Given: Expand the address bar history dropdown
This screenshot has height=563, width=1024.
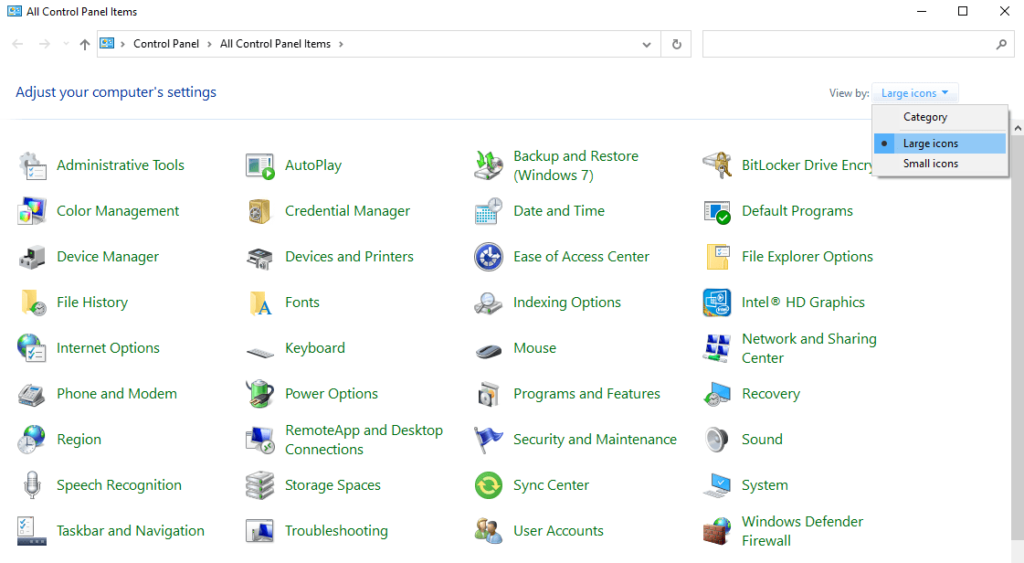Looking at the screenshot, I should 647,44.
